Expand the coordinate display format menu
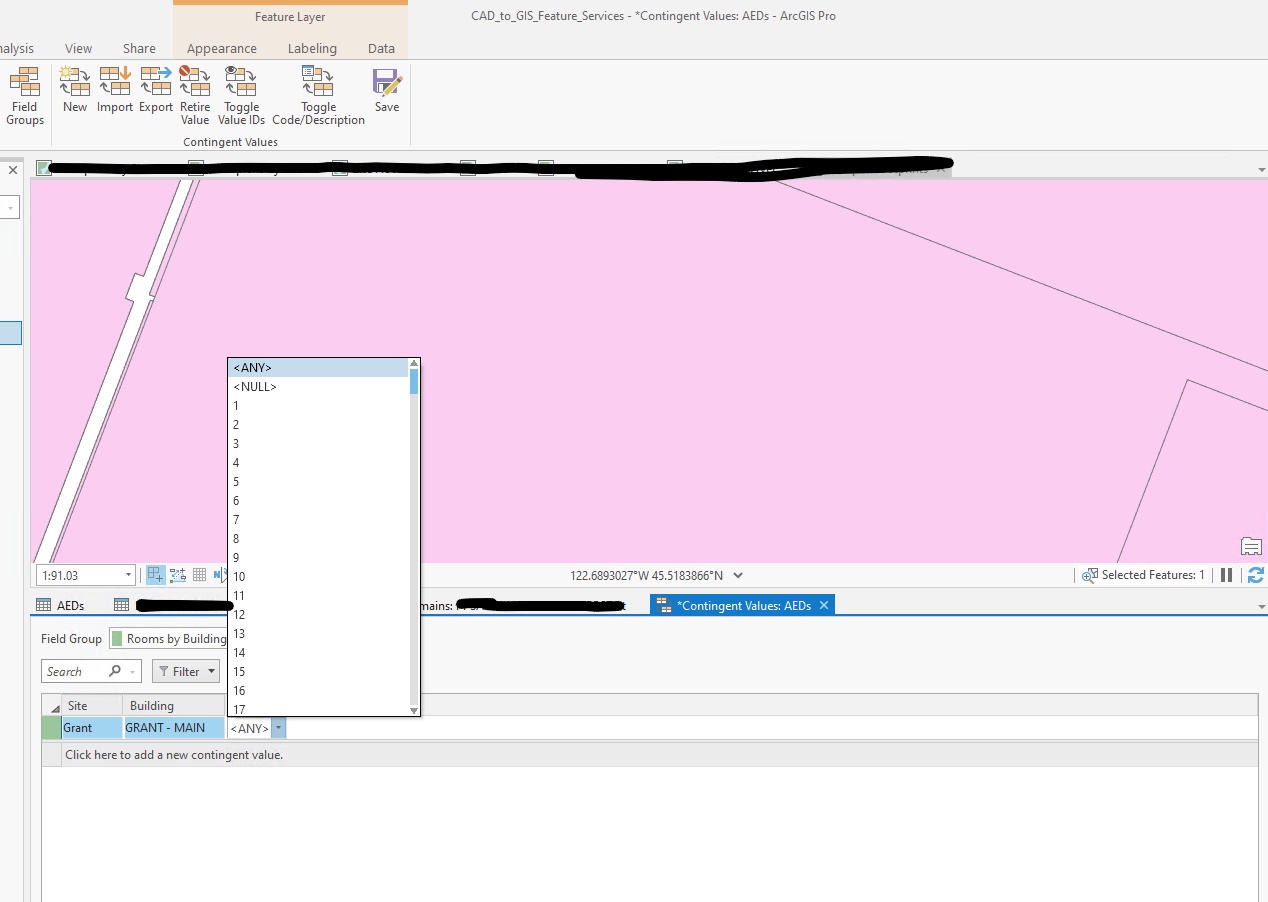This screenshot has width=1268, height=902. (x=738, y=575)
